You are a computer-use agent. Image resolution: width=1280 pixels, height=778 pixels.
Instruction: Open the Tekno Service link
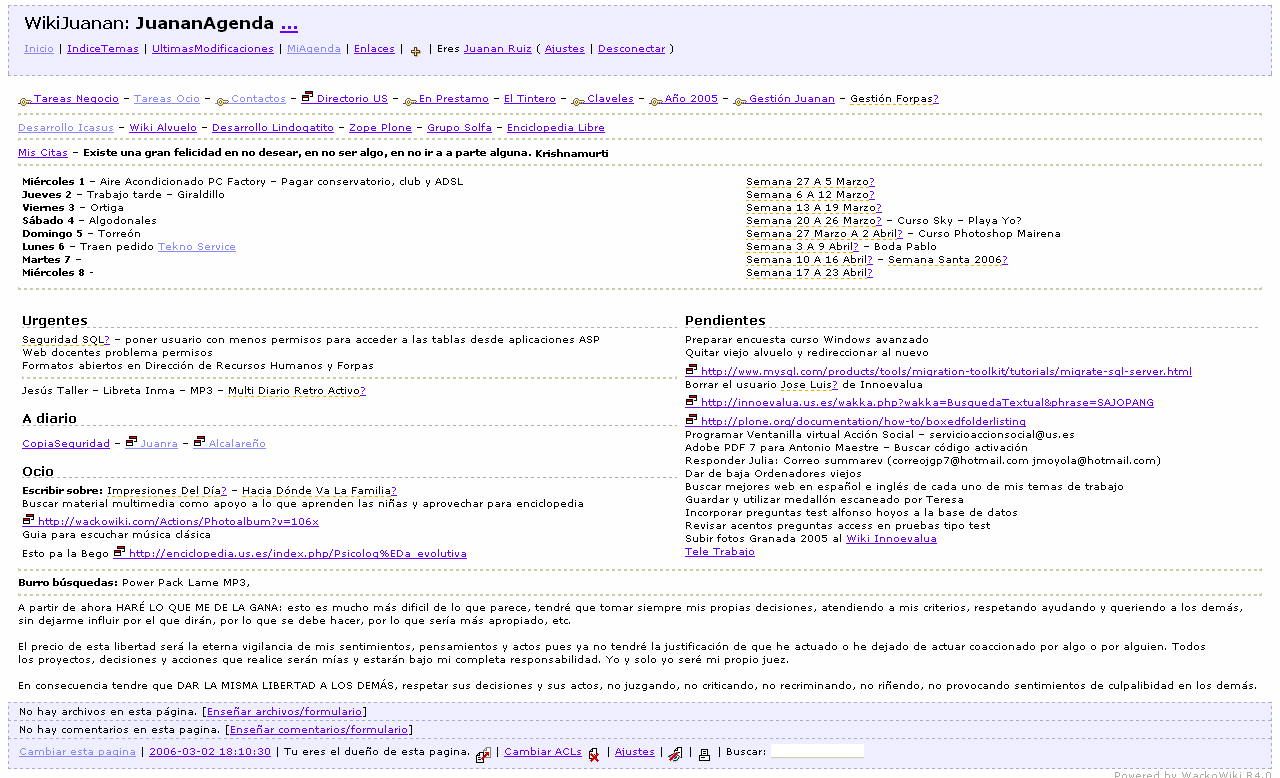[197, 246]
